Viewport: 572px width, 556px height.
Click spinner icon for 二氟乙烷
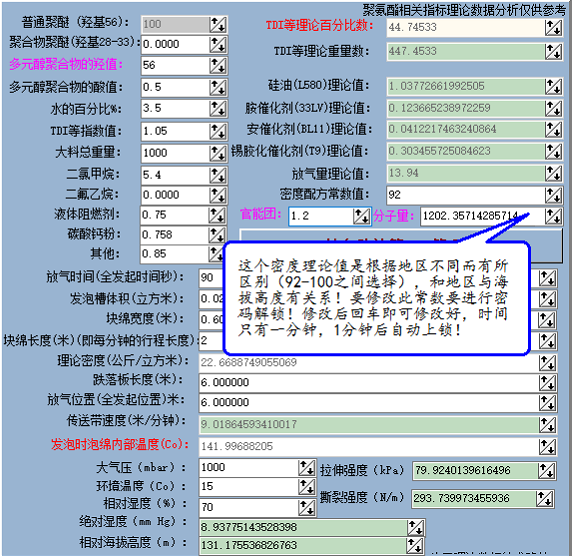(x=218, y=195)
